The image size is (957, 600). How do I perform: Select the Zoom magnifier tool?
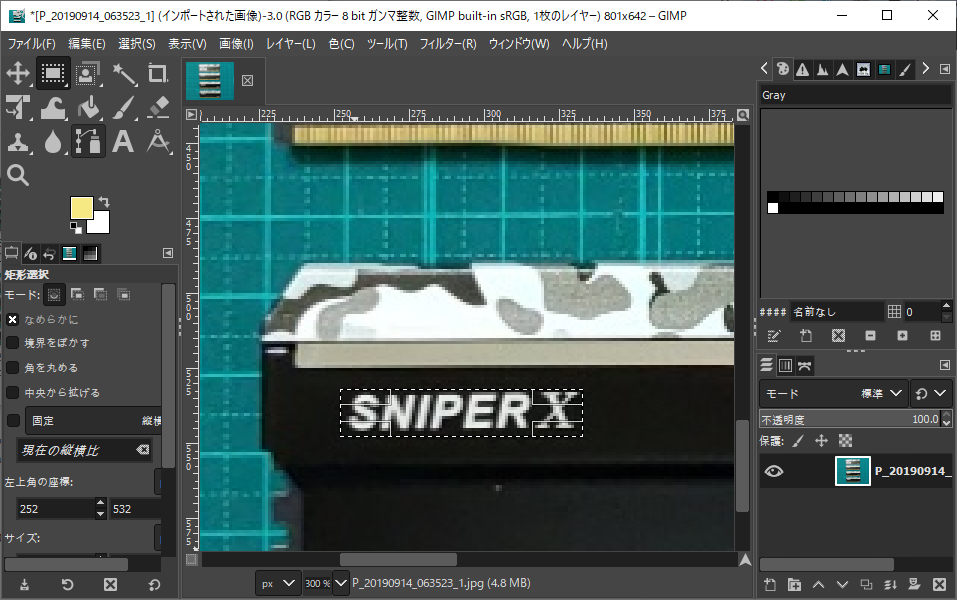18,175
